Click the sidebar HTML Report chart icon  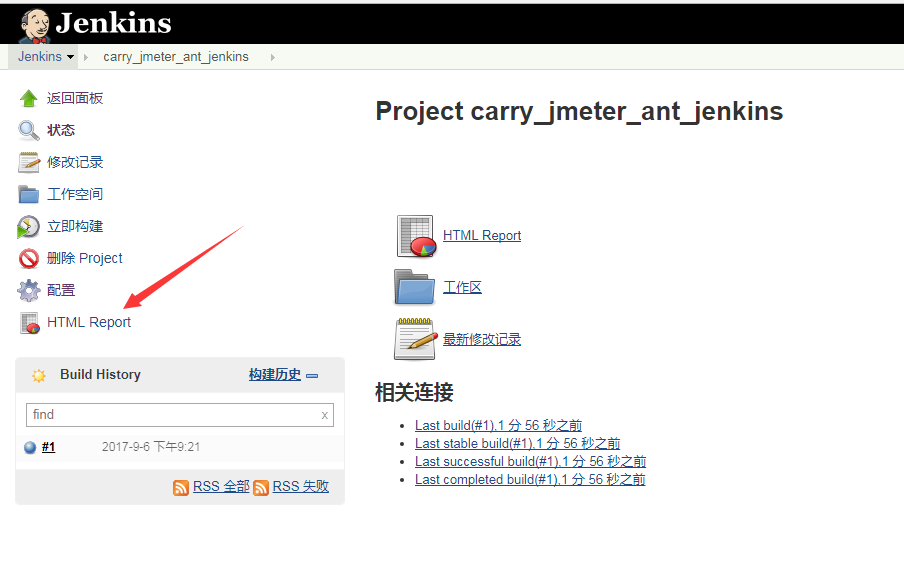pyautogui.click(x=29, y=323)
